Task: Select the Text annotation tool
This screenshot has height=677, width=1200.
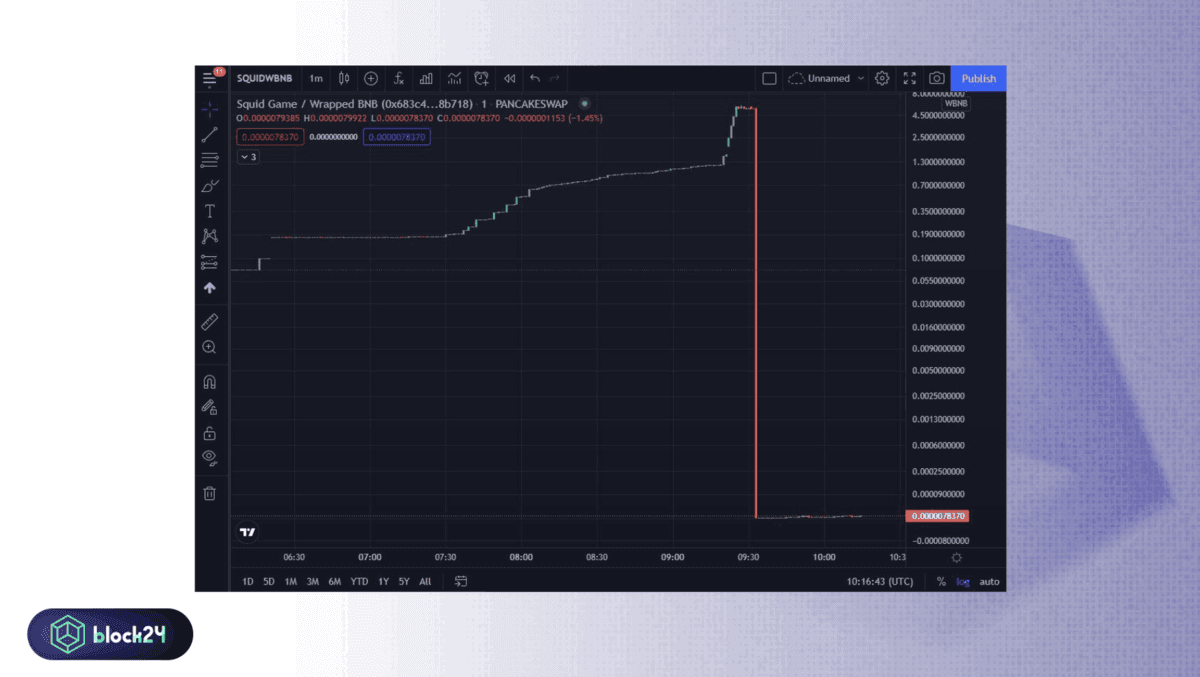Action: click(x=209, y=211)
